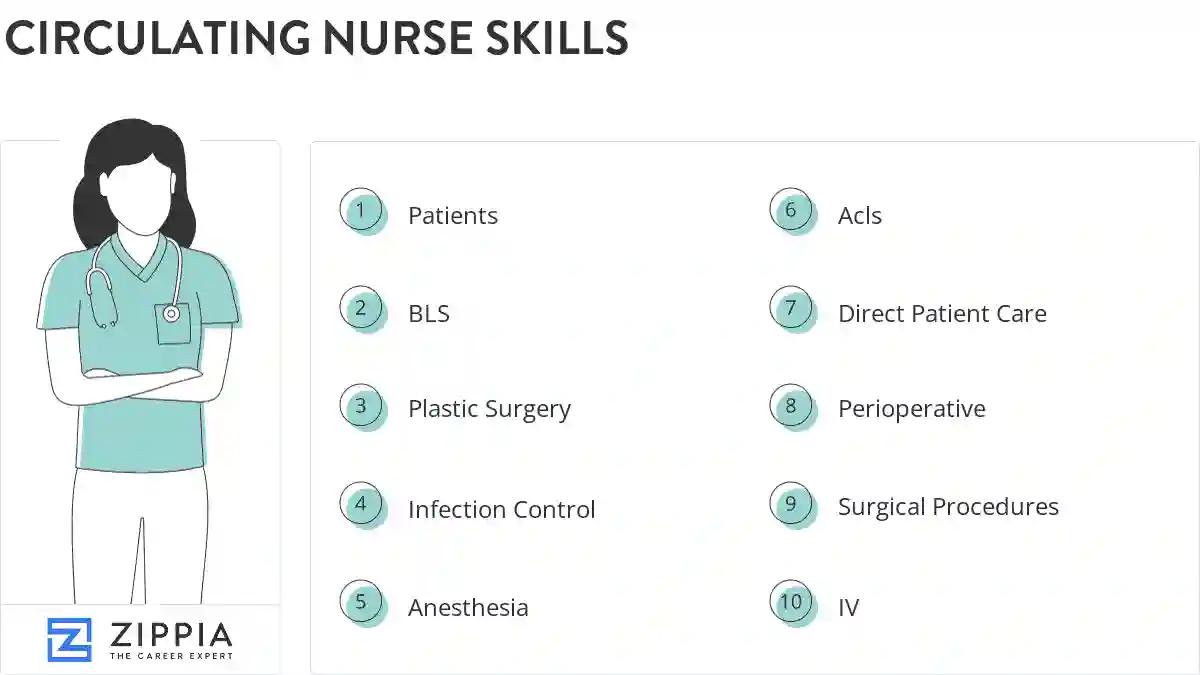Select the number 7 circle icon
The height and width of the screenshot is (675, 1200).
pos(791,309)
